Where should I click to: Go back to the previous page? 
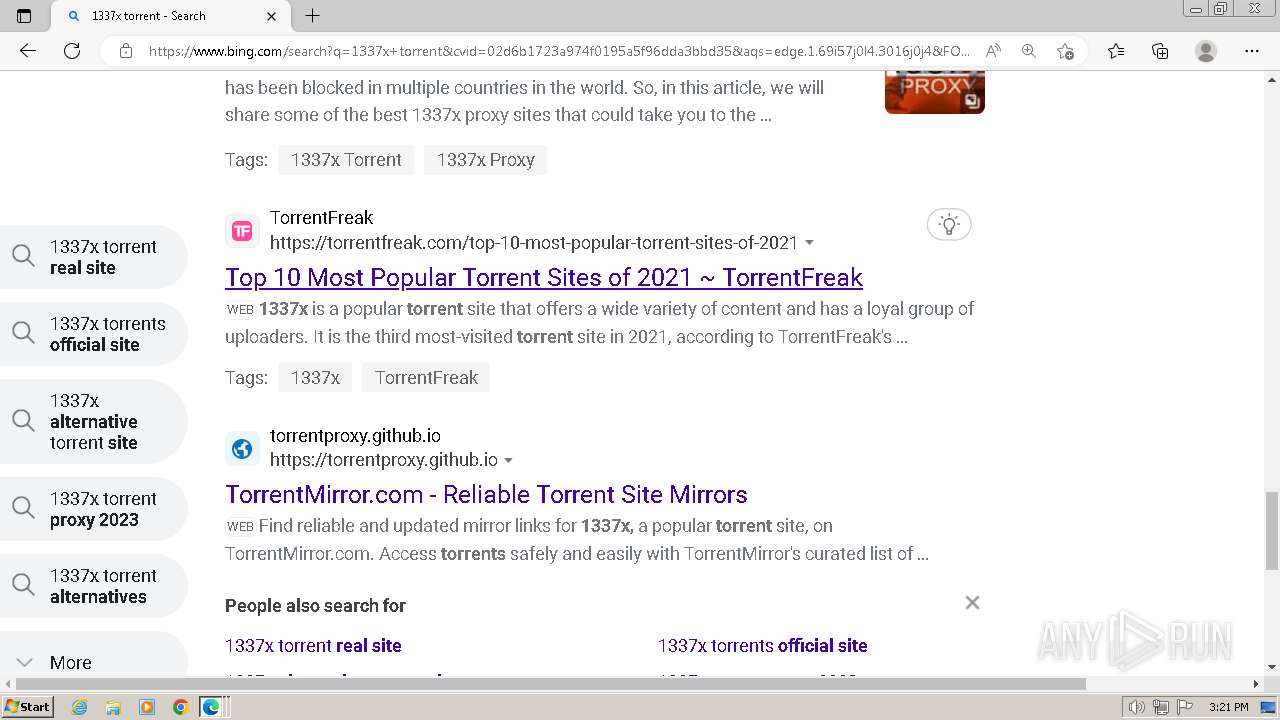click(28, 51)
